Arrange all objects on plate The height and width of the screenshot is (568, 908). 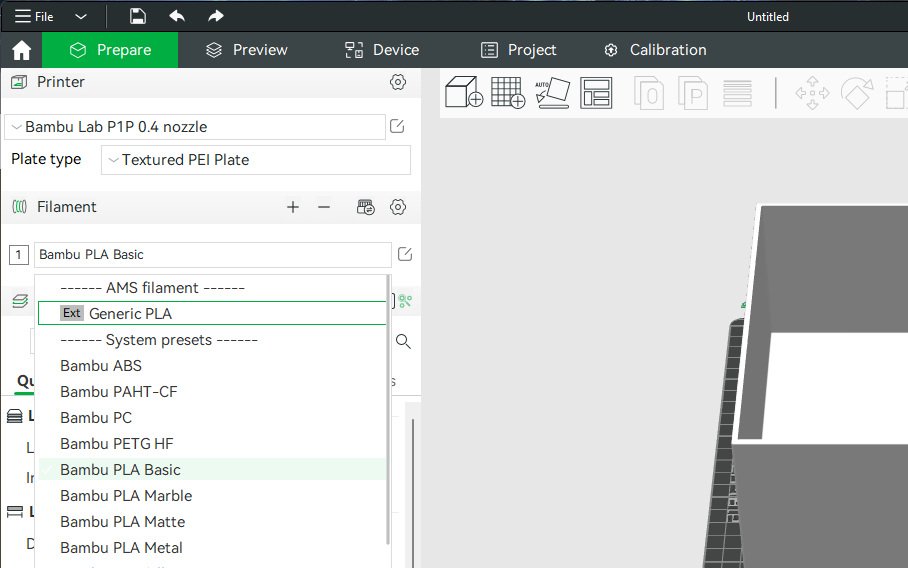[596, 93]
